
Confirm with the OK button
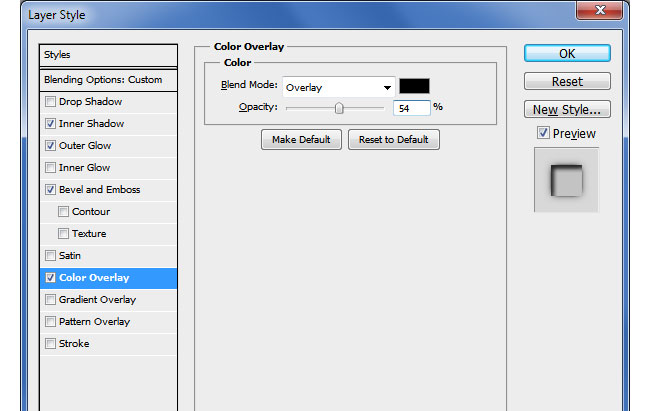tap(567, 54)
